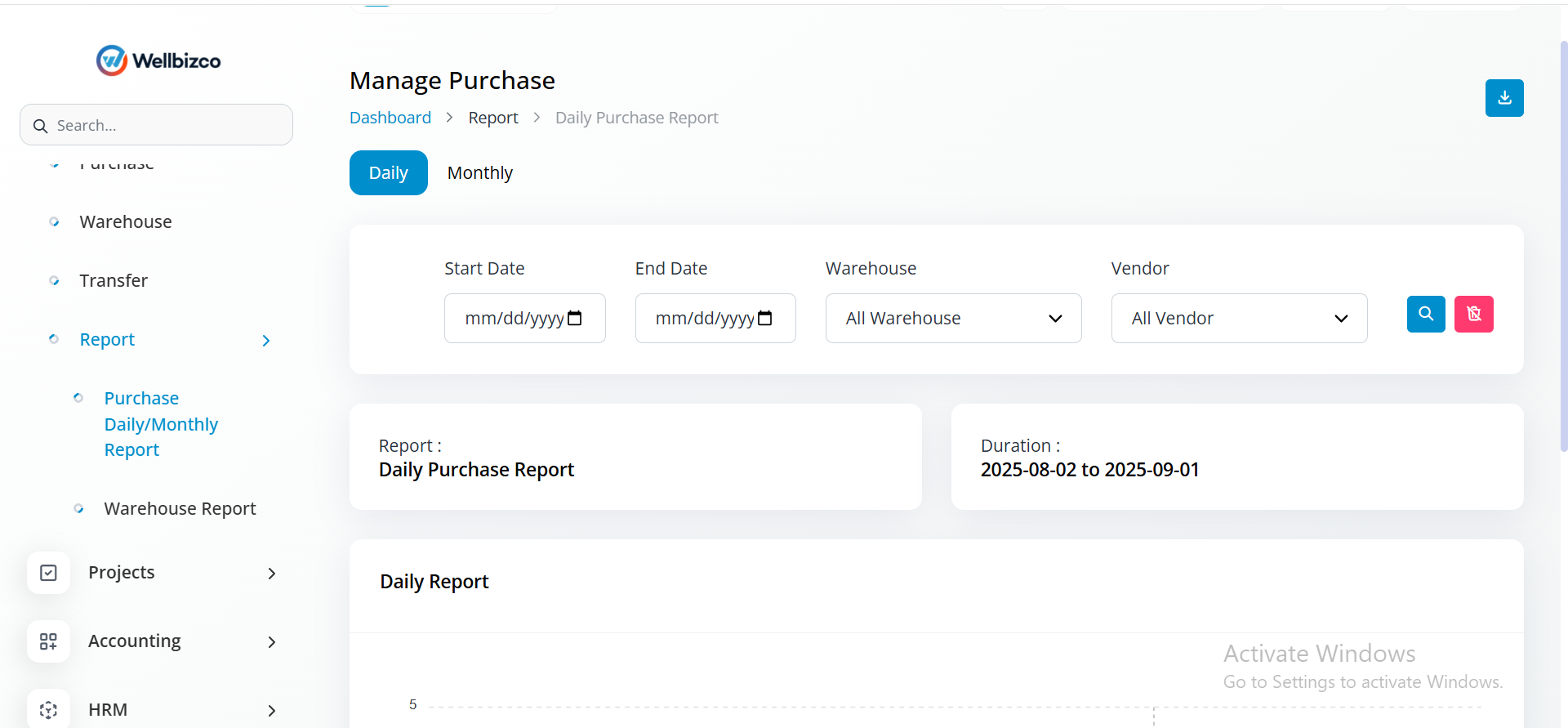Expand the HRM menu chevron

pyautogui.click(x=272, y=711)
